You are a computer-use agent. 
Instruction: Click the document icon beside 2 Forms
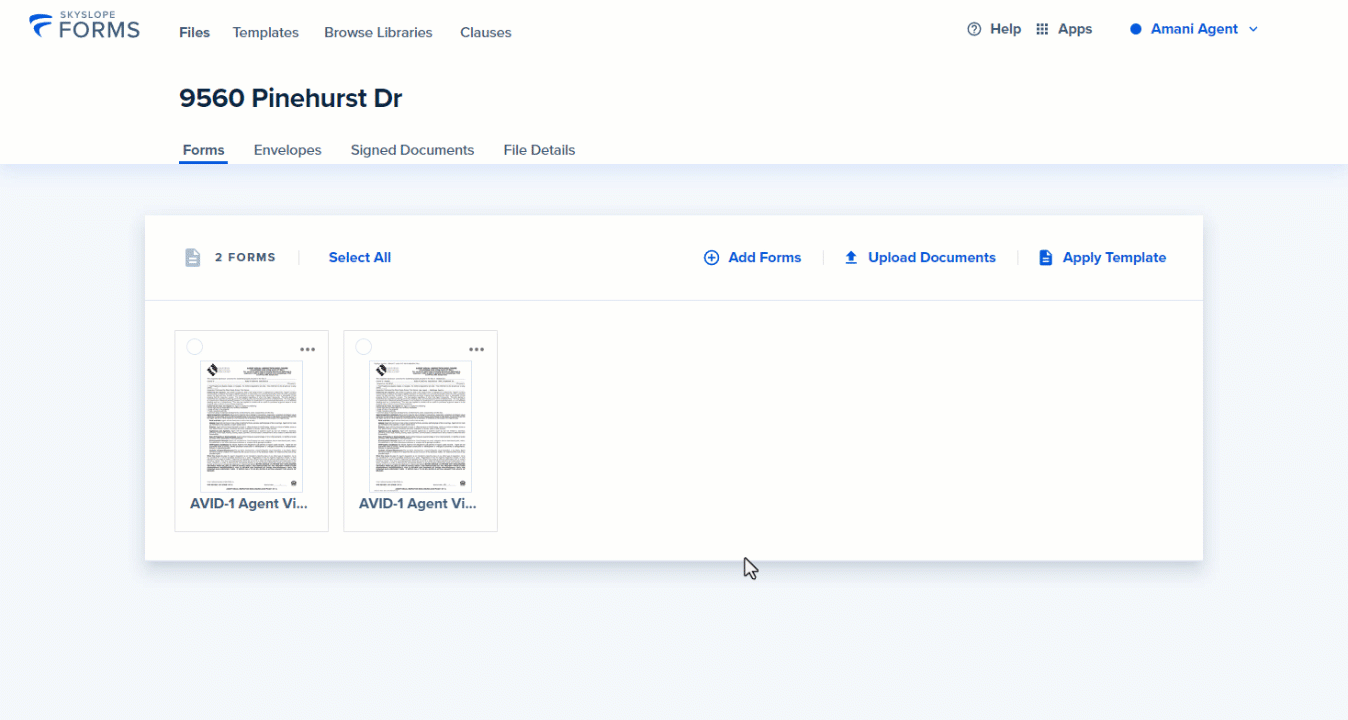[193, 257]
